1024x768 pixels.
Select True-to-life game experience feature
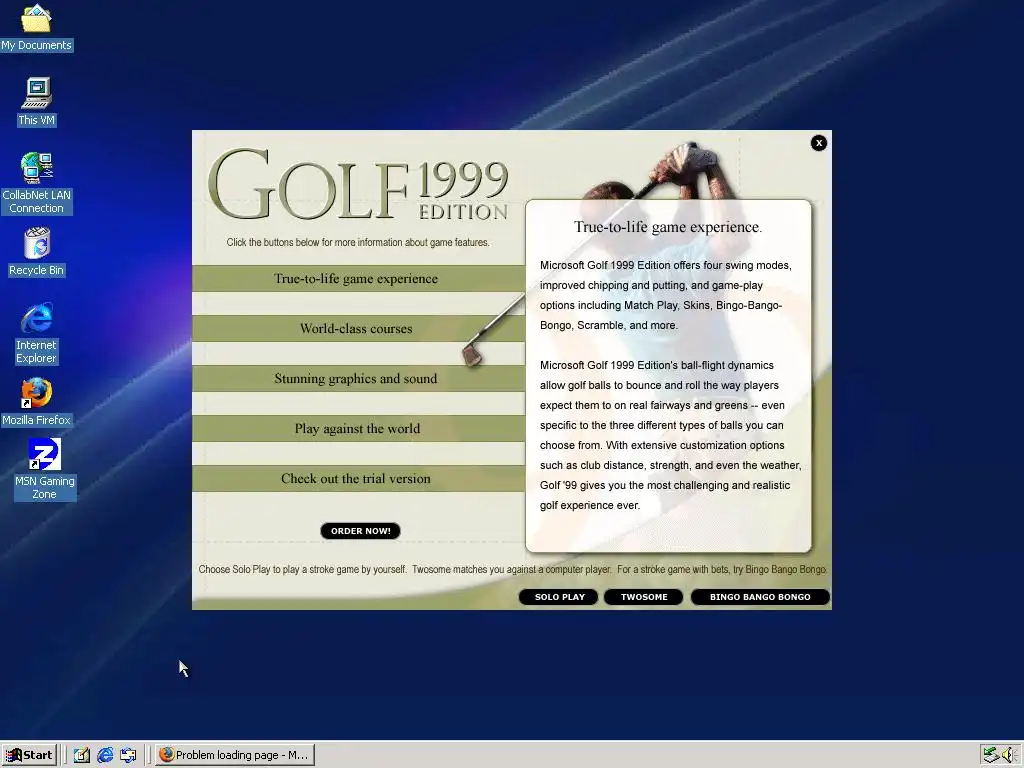[x=359, y=279]
